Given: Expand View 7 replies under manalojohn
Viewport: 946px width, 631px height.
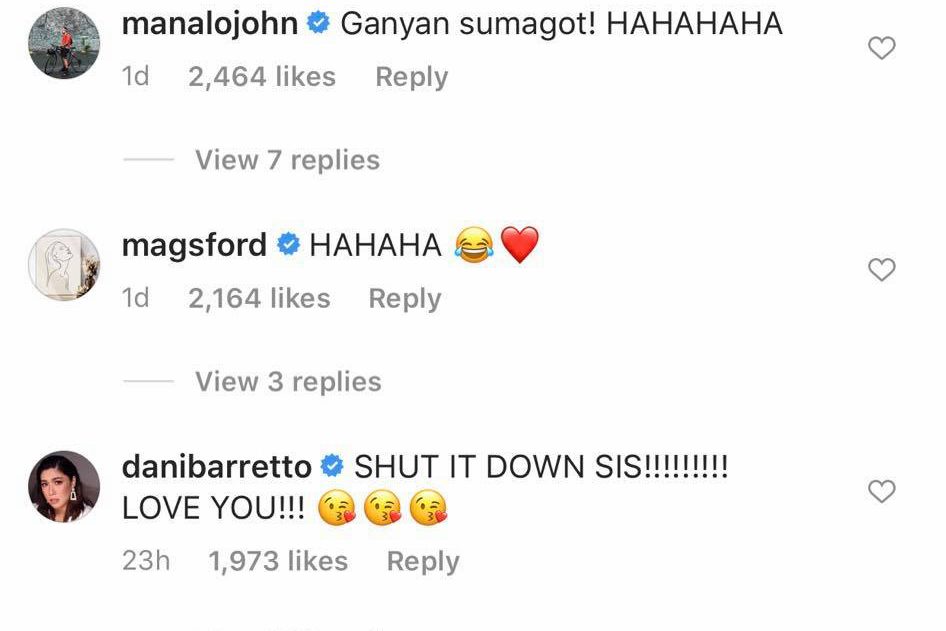Looking at the screenshot, I should 288,160.
